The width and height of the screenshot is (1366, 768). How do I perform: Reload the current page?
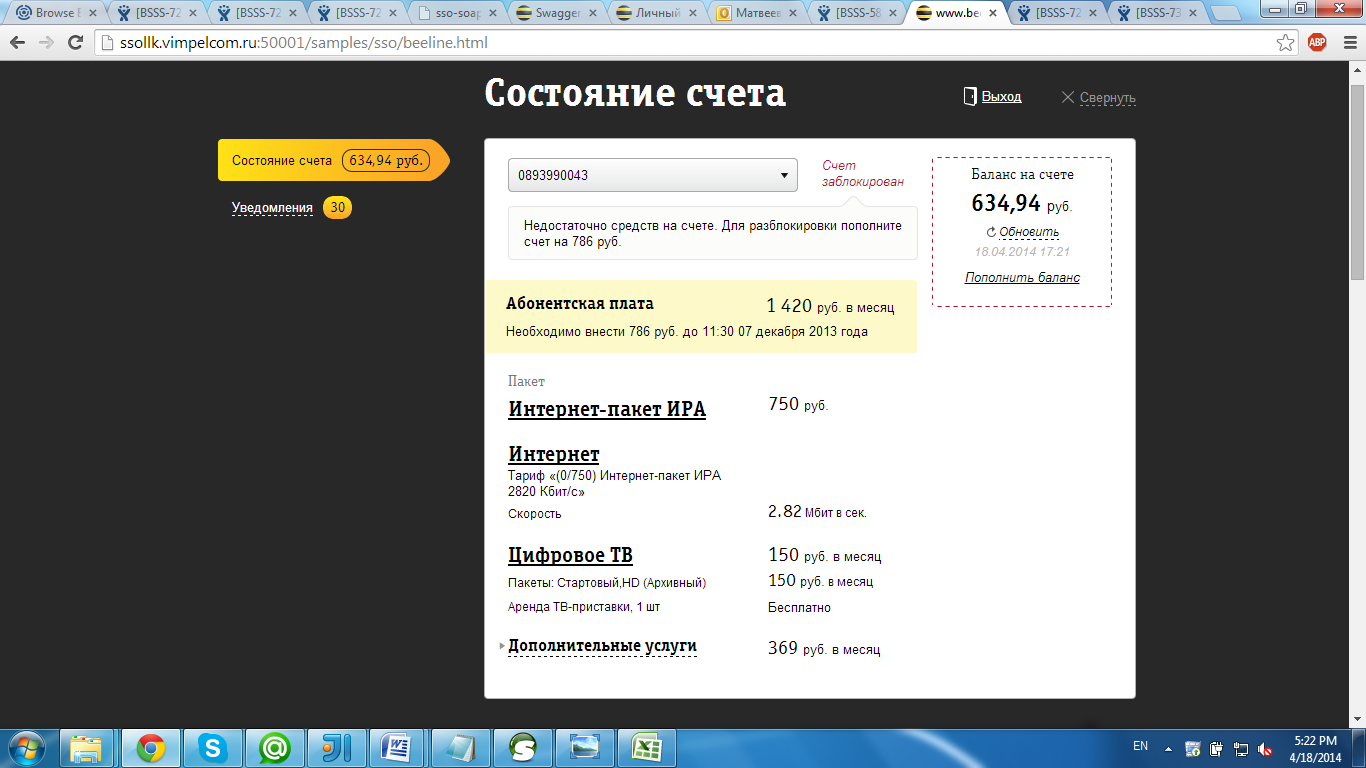click(x=75, y=43)
